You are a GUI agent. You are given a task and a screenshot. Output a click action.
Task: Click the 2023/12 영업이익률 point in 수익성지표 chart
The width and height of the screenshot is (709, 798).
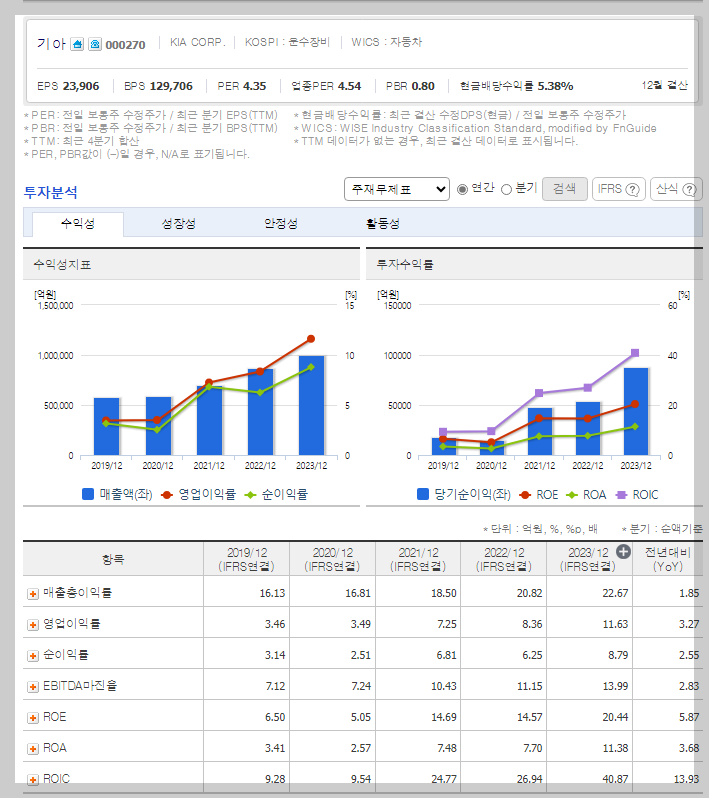(311, 339)
